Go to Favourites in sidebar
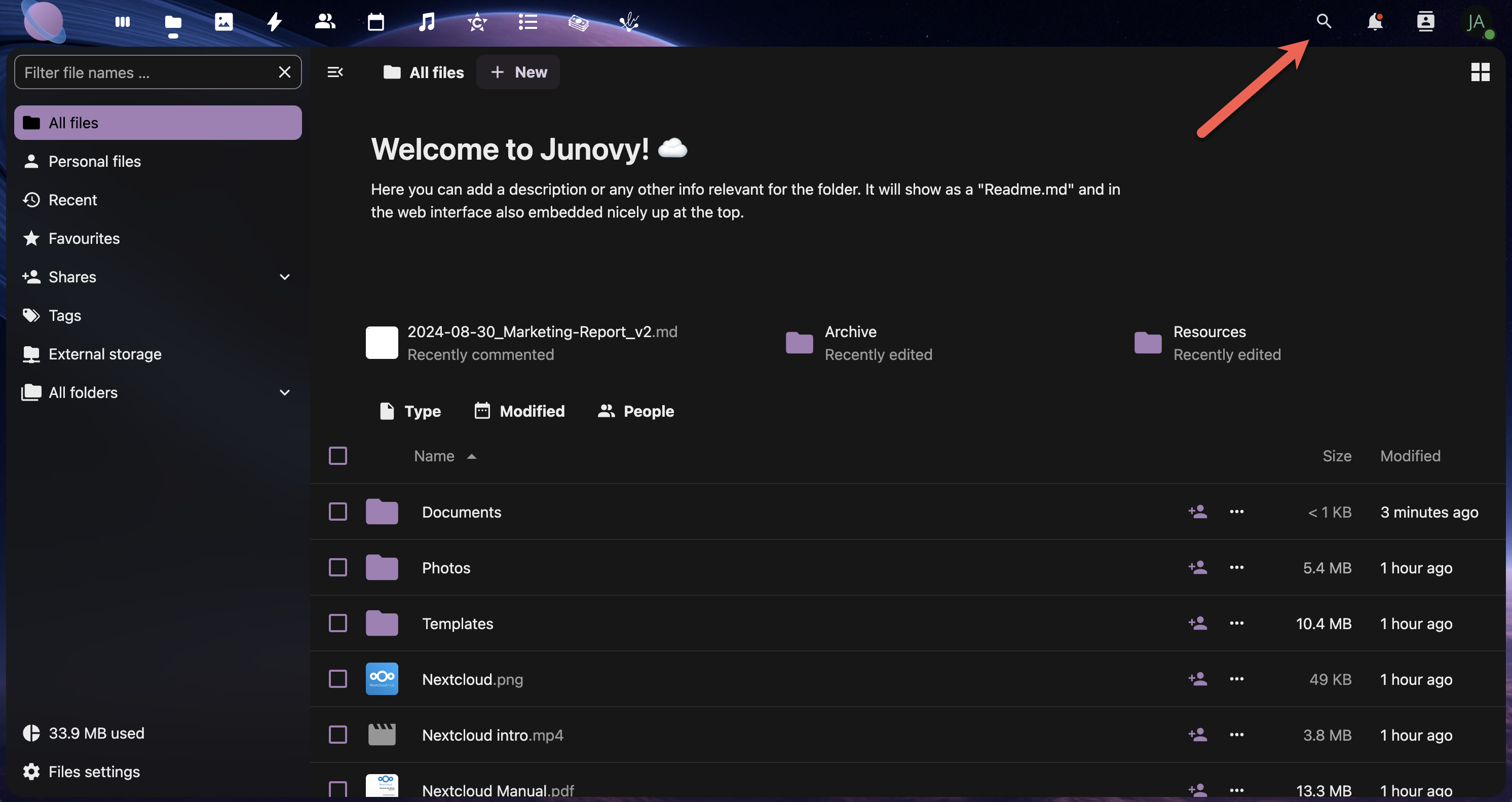 tap(84, 238)
